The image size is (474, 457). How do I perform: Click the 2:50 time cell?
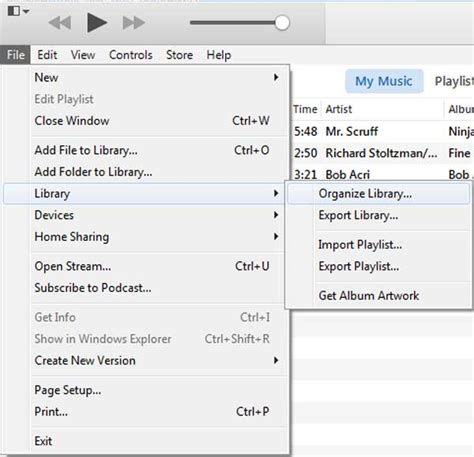(x=305, y=153)
